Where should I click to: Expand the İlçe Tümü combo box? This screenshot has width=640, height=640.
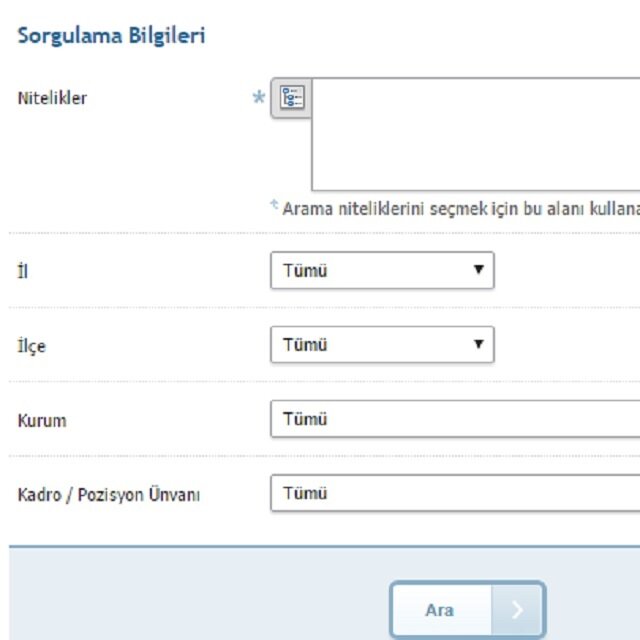[x=382, y=344]
